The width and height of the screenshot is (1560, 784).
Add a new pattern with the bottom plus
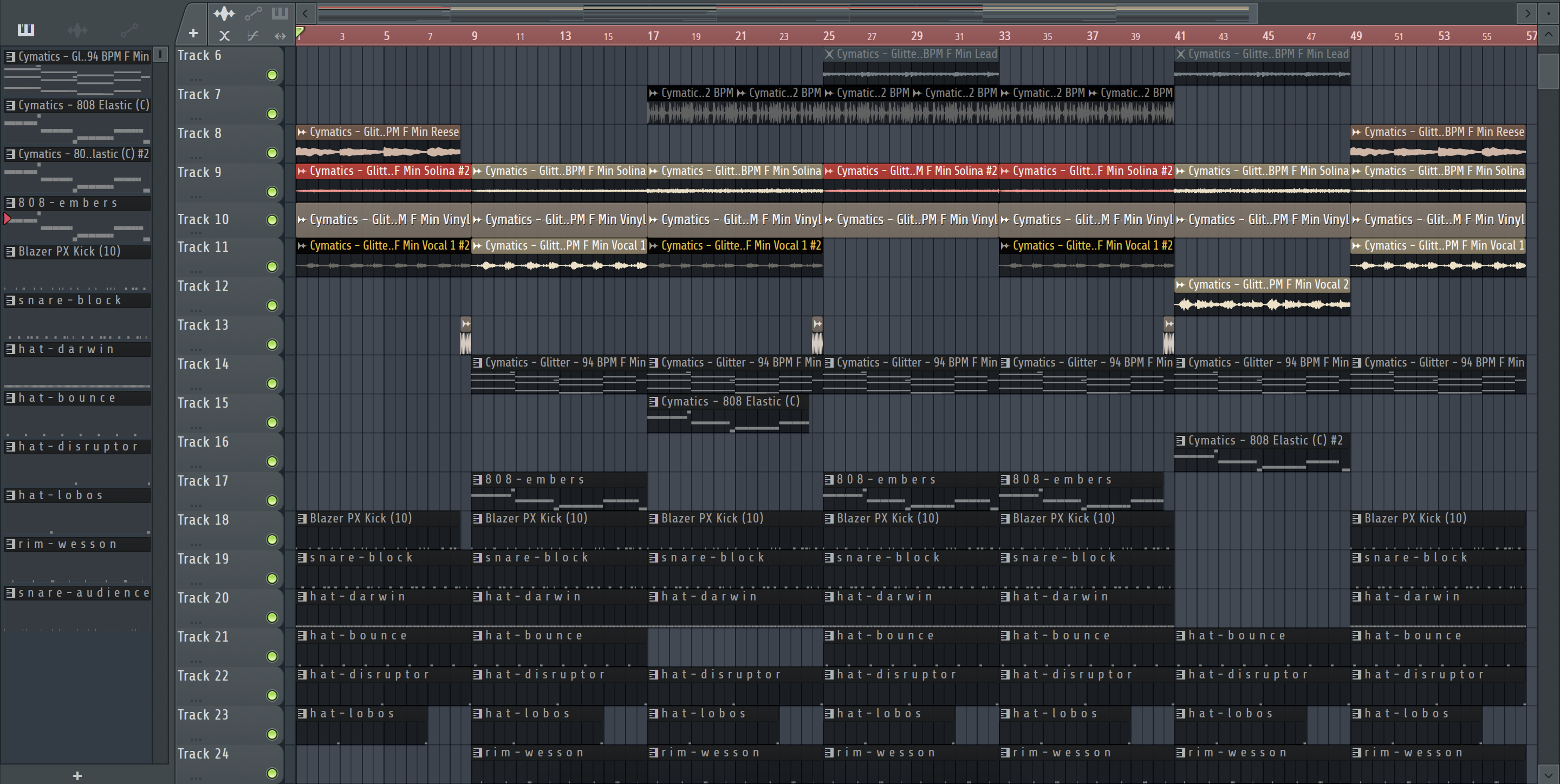(77, 775)
